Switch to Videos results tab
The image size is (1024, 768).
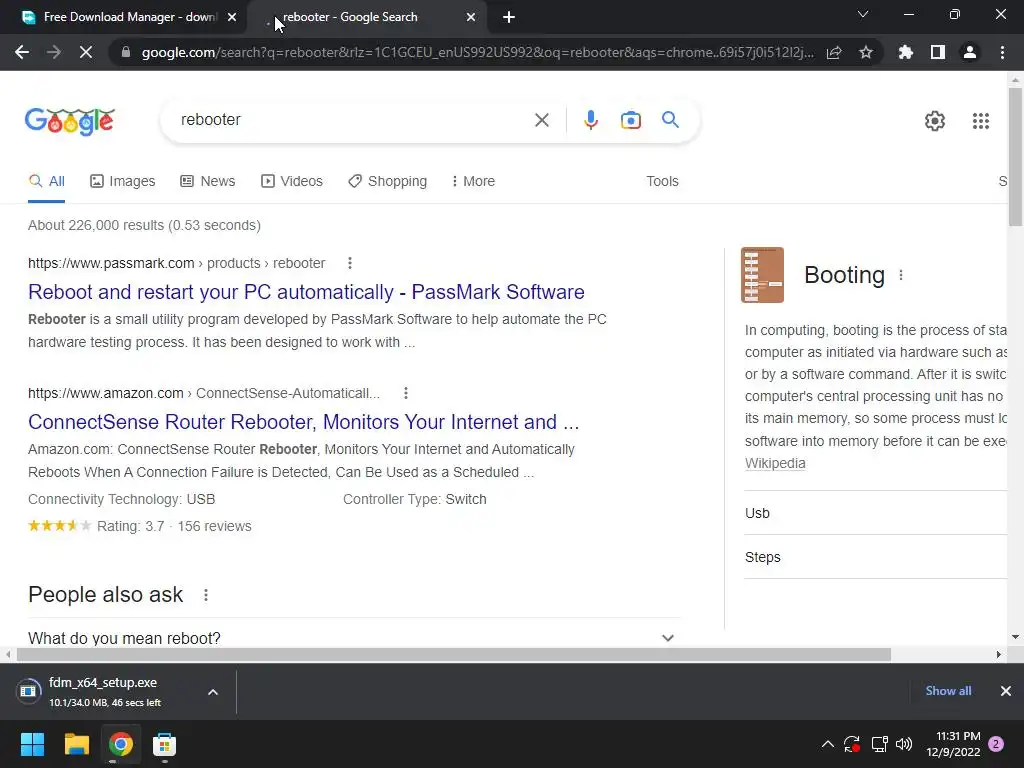pyautogui.click(x=292, y=181)
